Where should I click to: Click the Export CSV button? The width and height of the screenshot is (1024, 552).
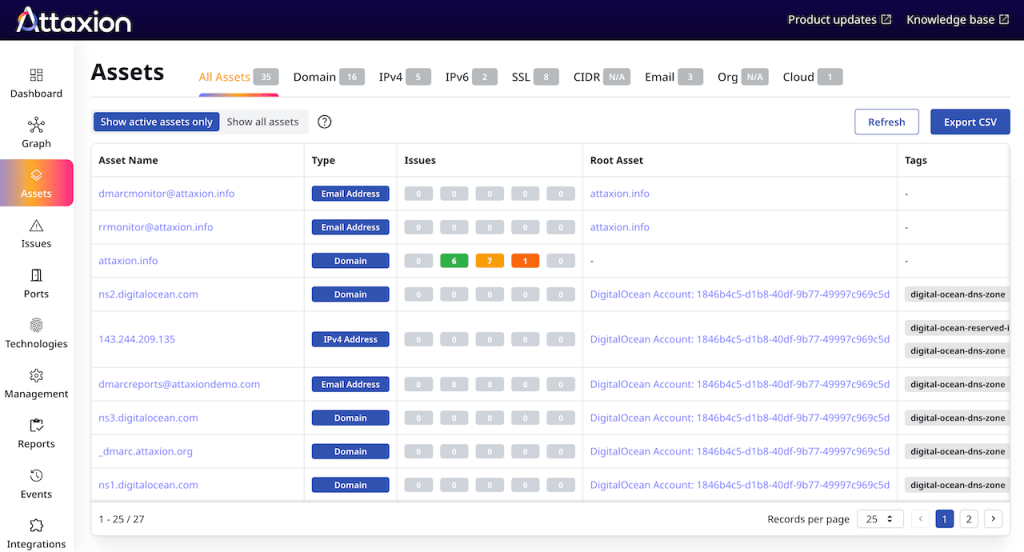click(x=970, y=122)
